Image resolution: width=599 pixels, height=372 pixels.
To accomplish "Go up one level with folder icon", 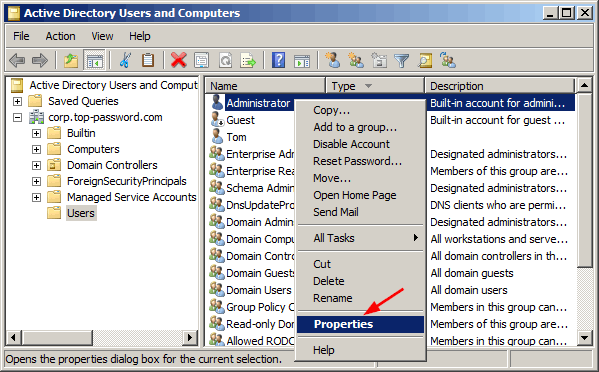I will 71,60.
